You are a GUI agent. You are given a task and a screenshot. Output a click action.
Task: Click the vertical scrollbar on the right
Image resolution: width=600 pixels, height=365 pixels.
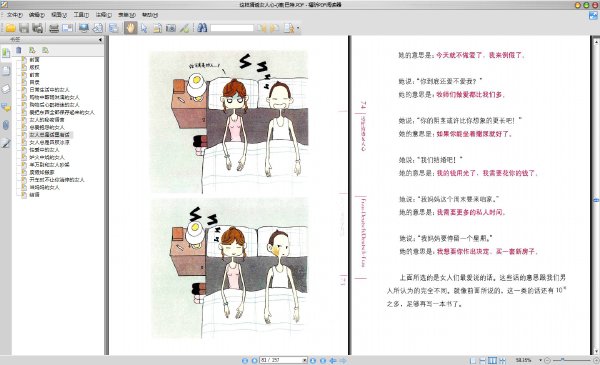click(596, 195)
